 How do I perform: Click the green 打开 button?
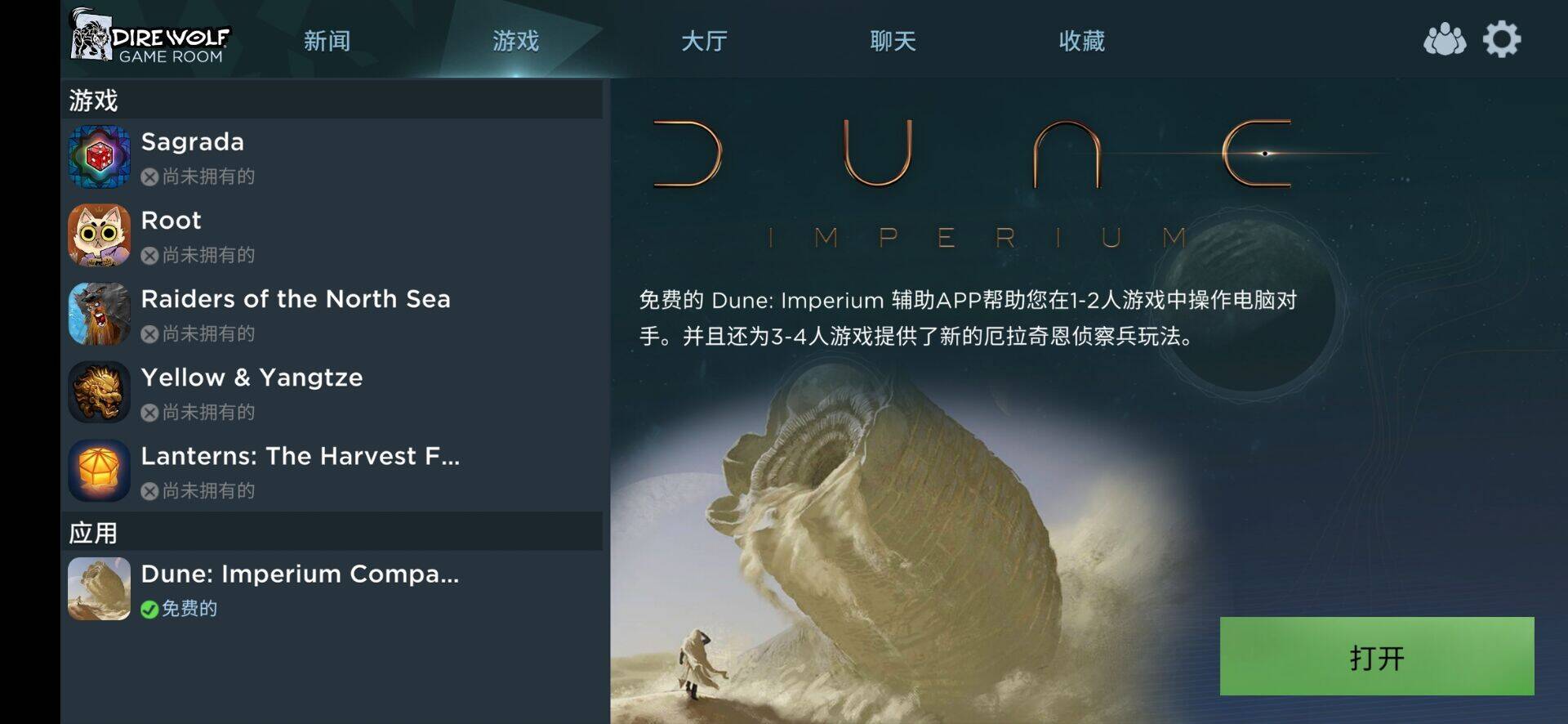click(x=1377, y=656)
